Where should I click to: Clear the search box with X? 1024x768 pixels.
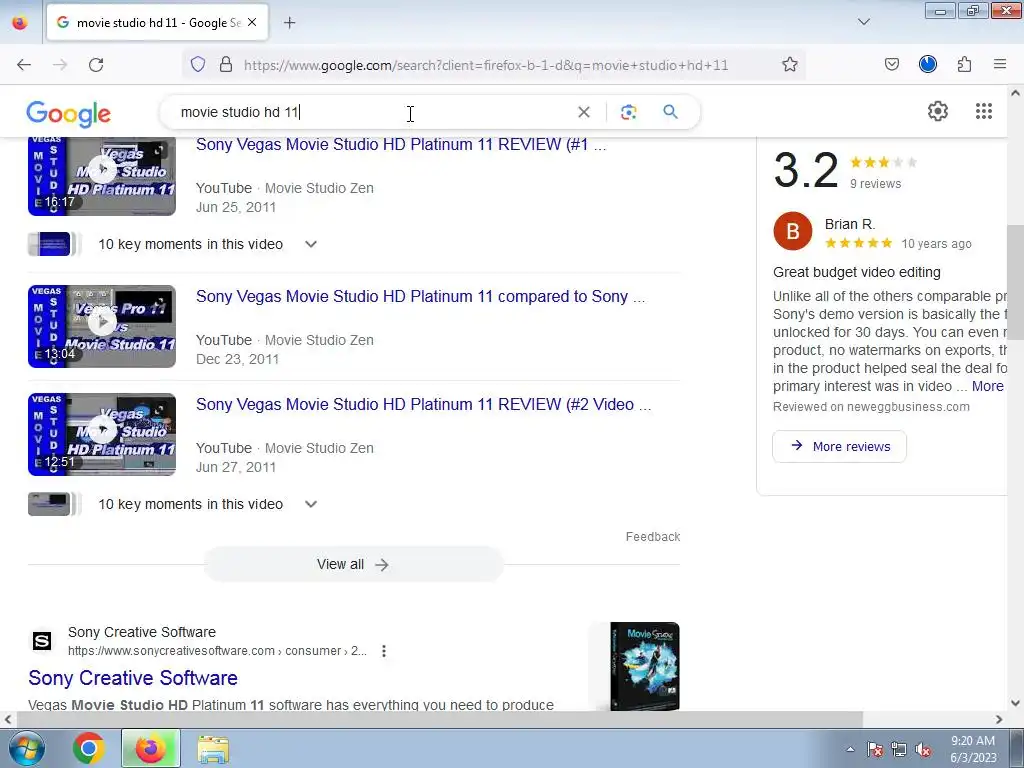point(584,112)
